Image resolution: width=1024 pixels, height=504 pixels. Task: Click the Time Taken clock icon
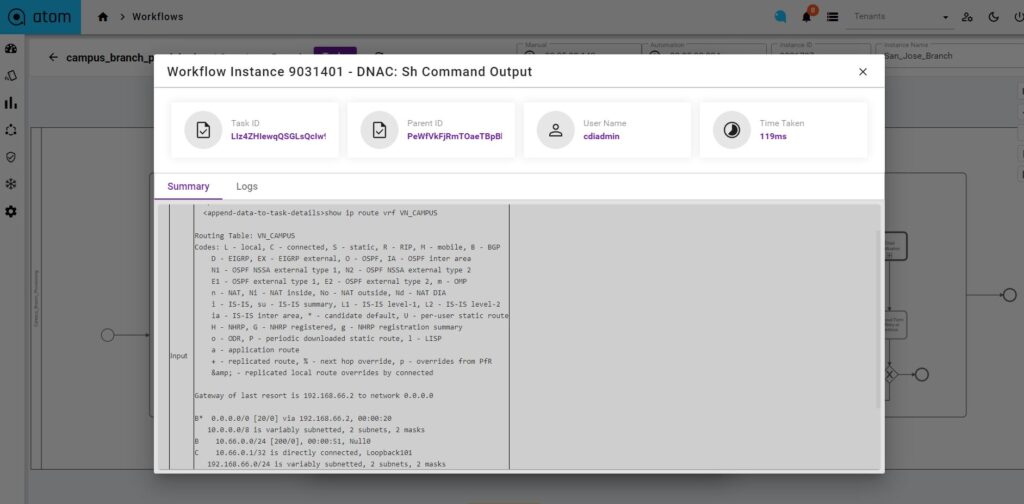(x=731, y=130)
